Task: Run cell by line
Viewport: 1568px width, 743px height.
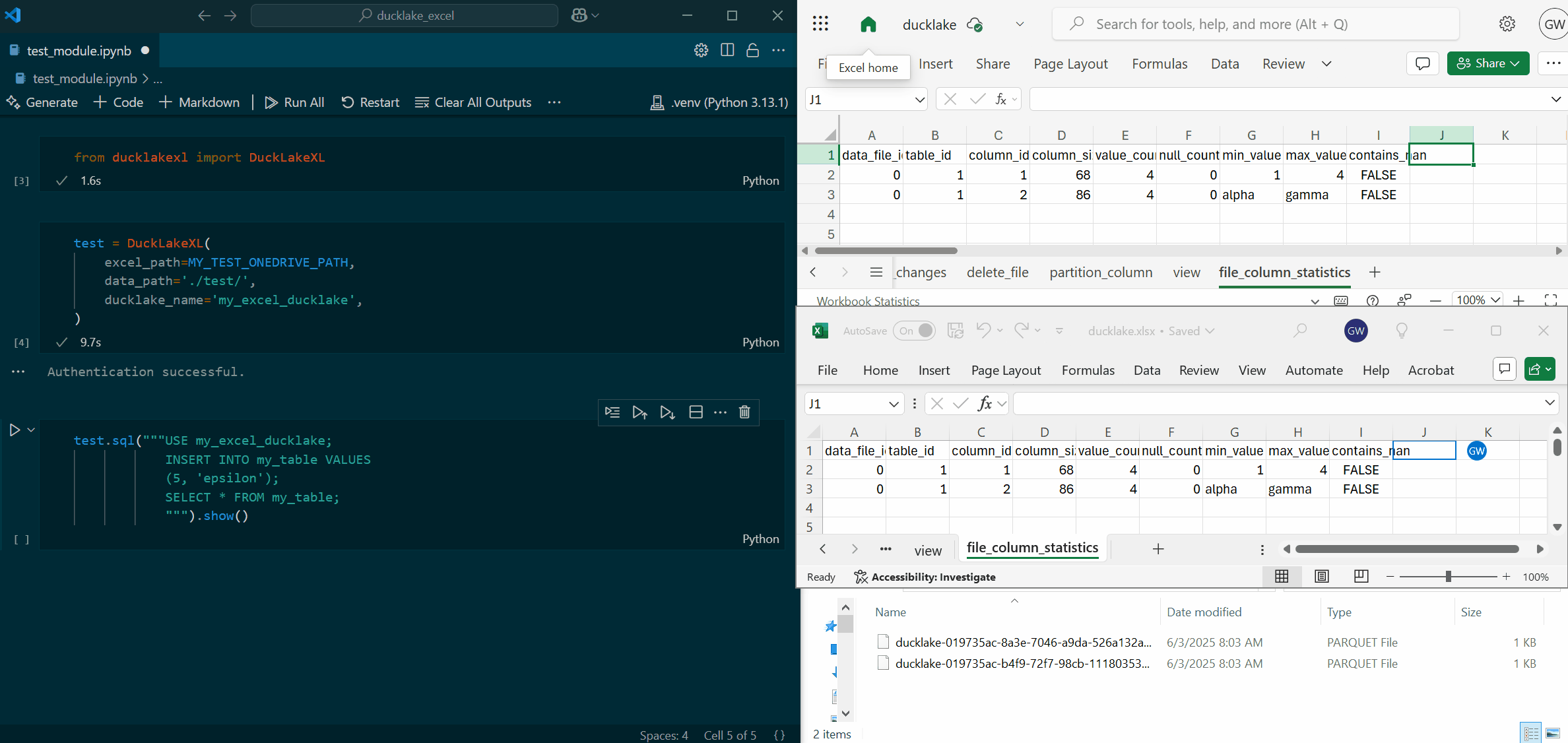Action: point(612,412)
